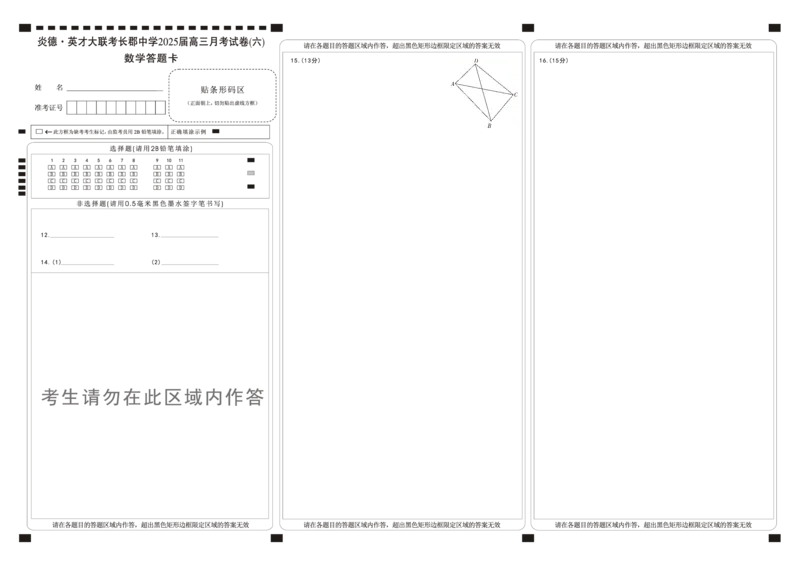Image resolution: width=800 pixels, height=566 pixels.
Task: Select vertex C on the quadrilateral diagram
Action: click(x=514, y=95)
